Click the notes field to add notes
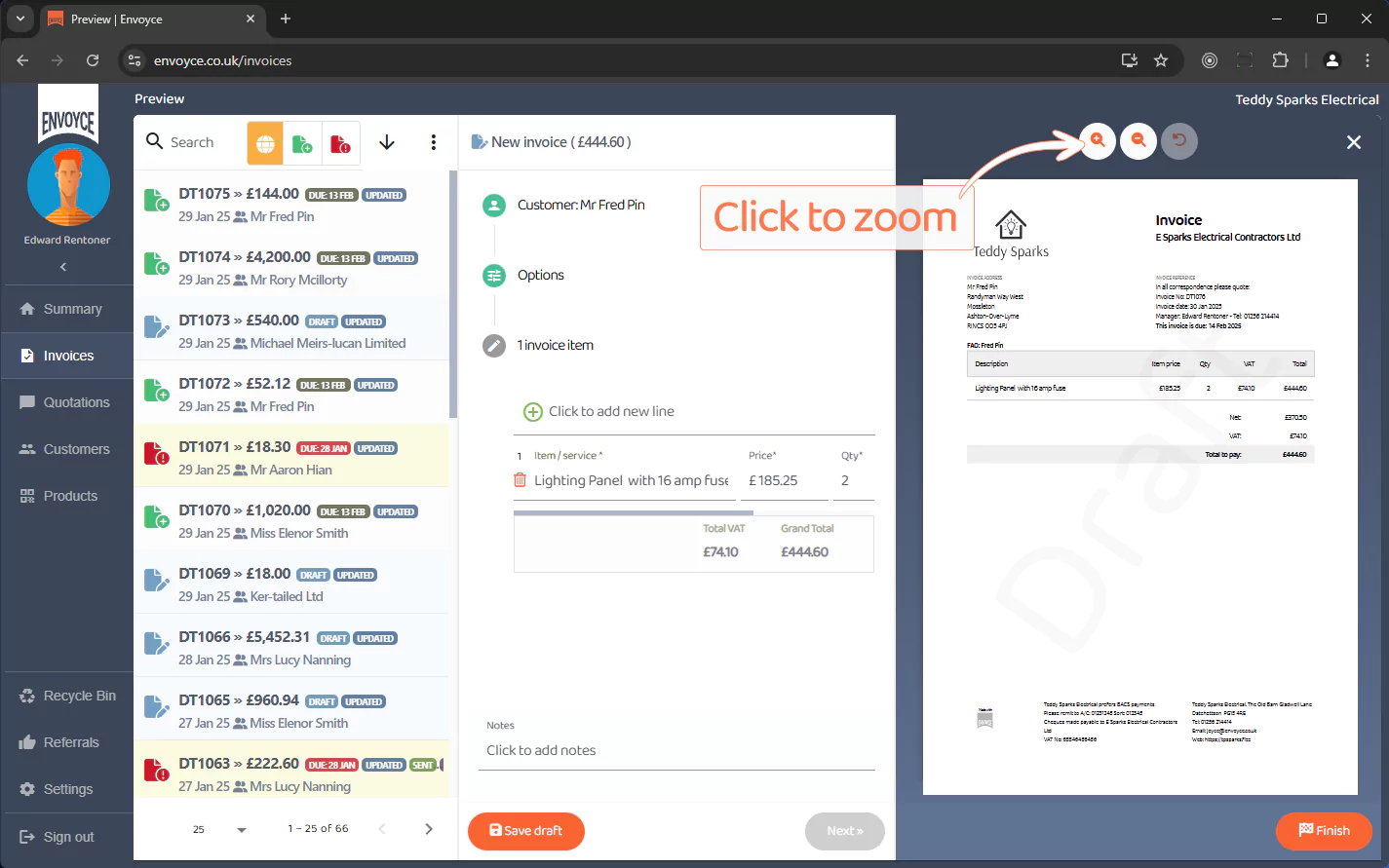 coord(676,750)
